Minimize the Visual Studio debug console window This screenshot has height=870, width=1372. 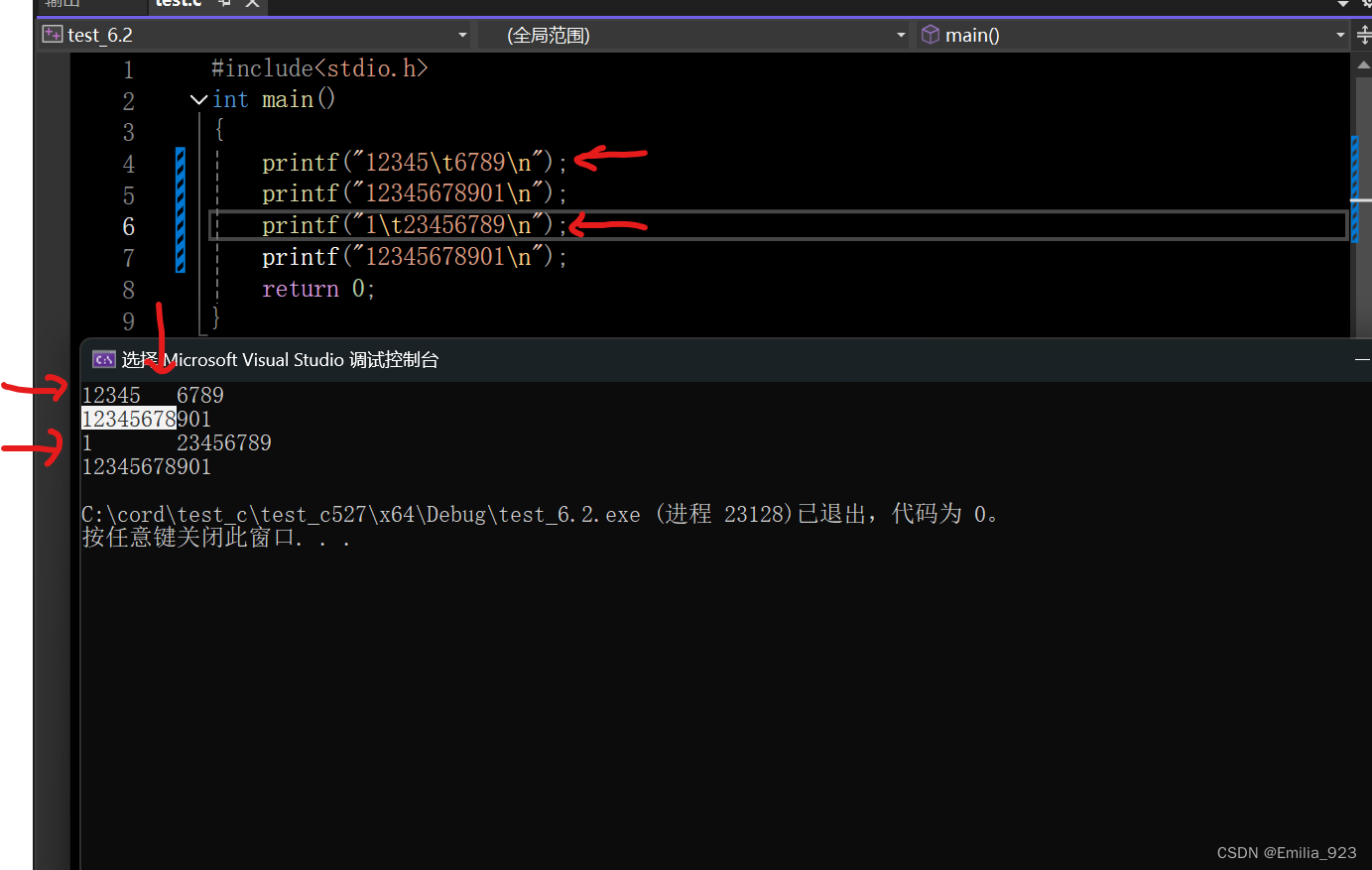(x=1362, y=359)
